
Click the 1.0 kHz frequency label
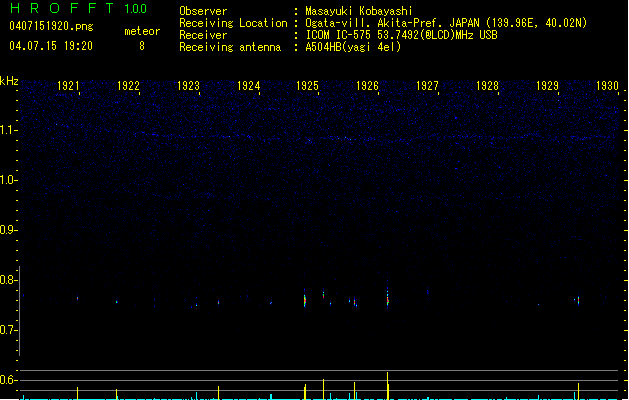point(8,180)
